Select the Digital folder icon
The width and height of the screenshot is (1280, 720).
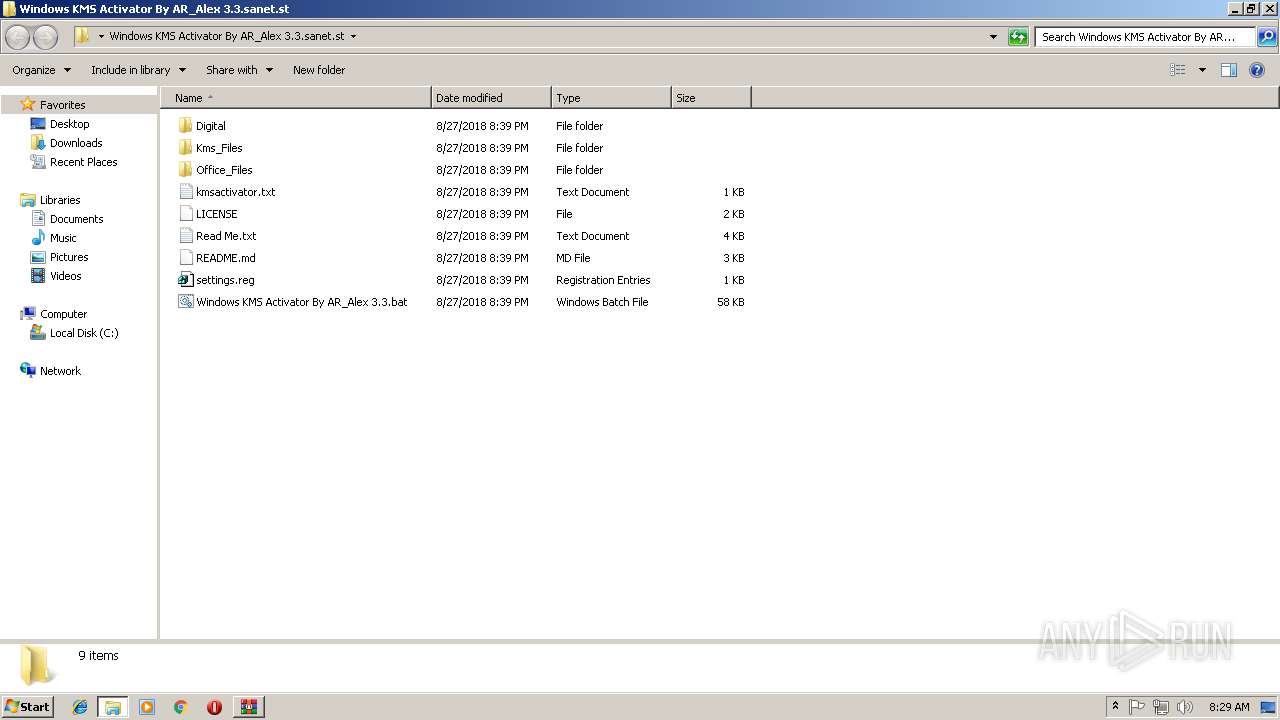[185, 126]
